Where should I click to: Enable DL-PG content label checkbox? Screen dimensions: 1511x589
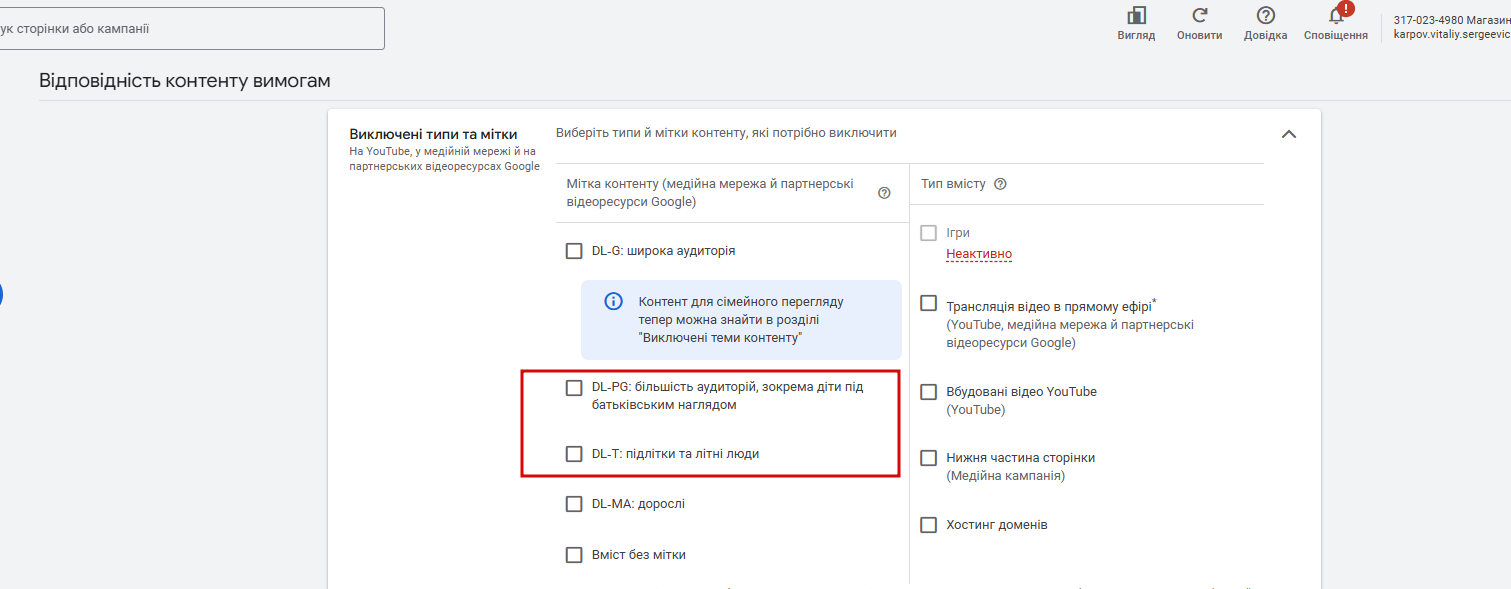click(574, 388)
